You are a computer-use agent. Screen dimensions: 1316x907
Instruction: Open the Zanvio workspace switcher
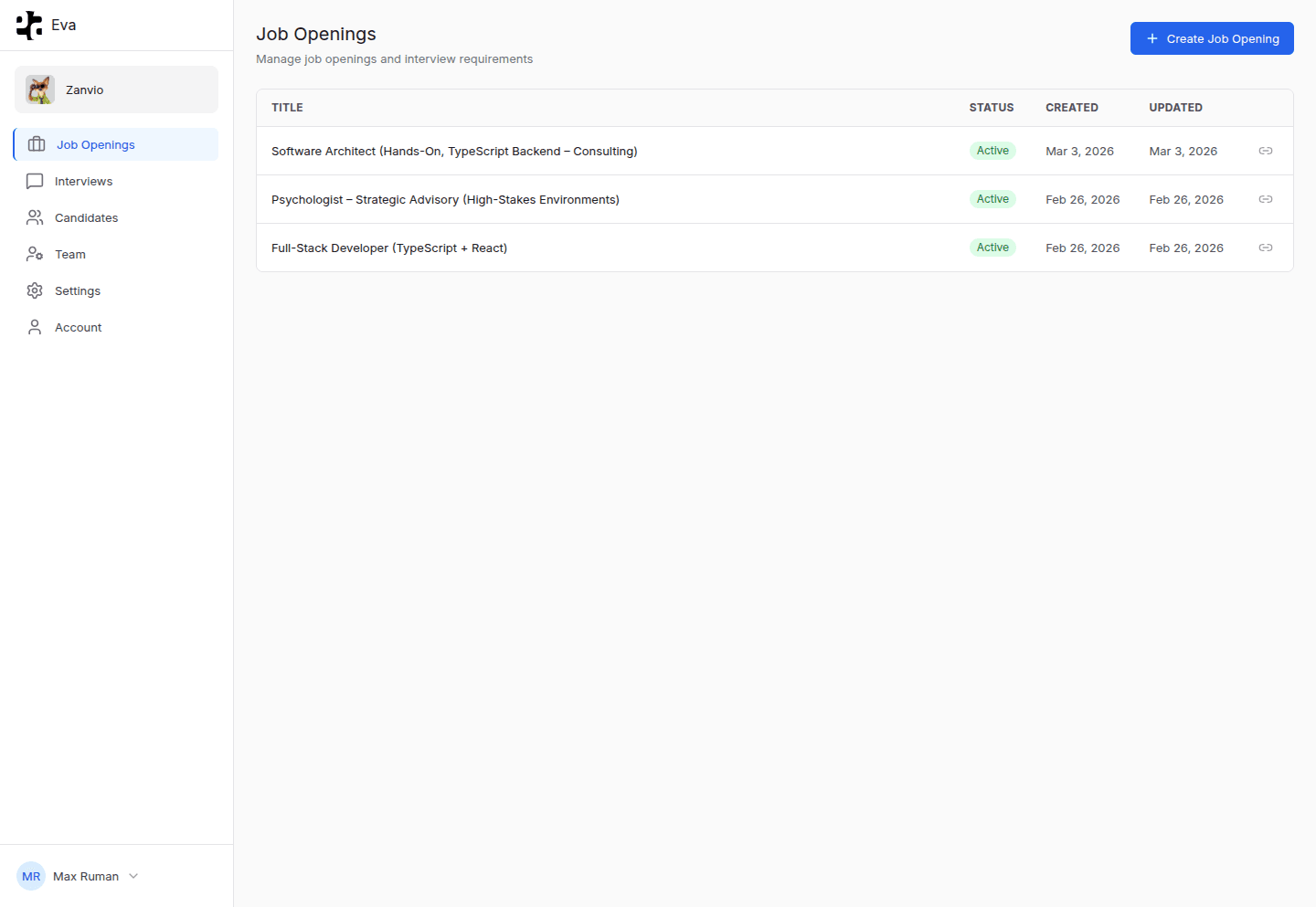pos(116,90)
